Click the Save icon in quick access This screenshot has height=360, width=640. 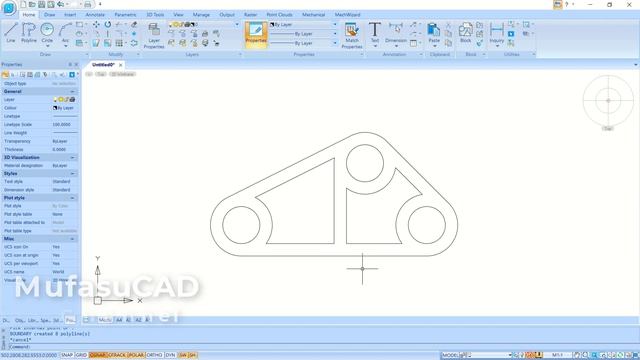42,4
